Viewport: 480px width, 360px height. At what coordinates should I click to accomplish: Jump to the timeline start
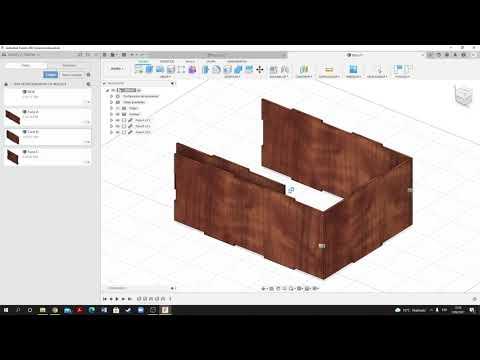(x=105, y=299)
